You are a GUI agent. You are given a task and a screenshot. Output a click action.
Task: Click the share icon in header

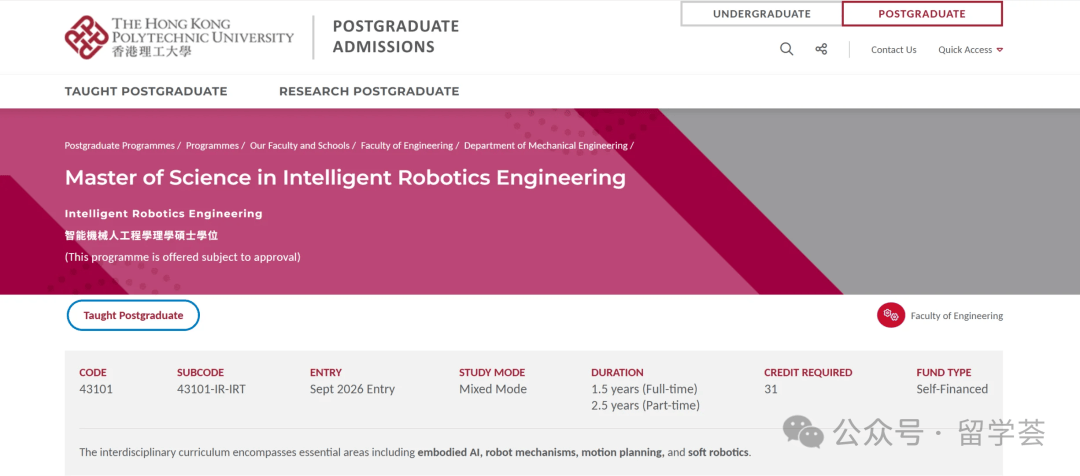click(821, 49)
